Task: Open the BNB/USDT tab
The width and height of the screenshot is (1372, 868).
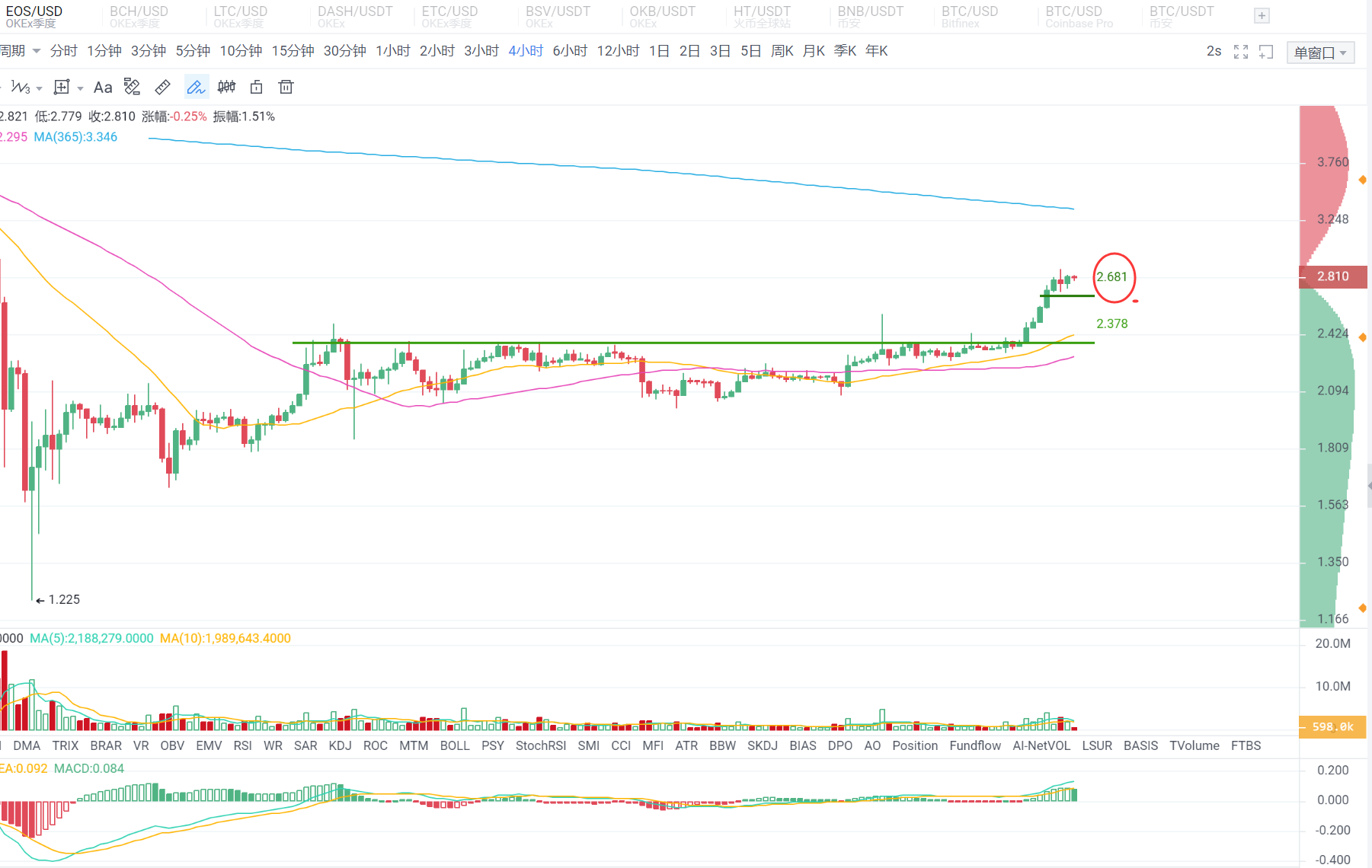Action: [870, 17]
